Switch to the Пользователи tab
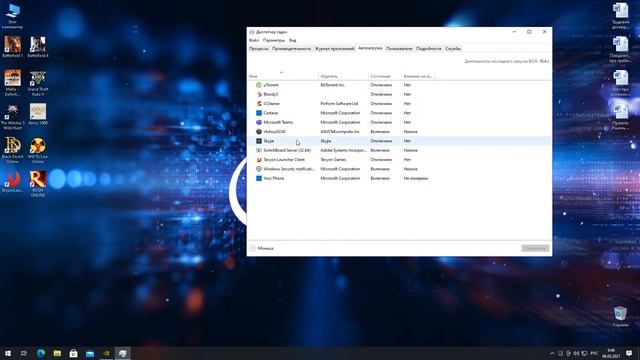Screen dimensions: 640x360 (x=399, y=49)
